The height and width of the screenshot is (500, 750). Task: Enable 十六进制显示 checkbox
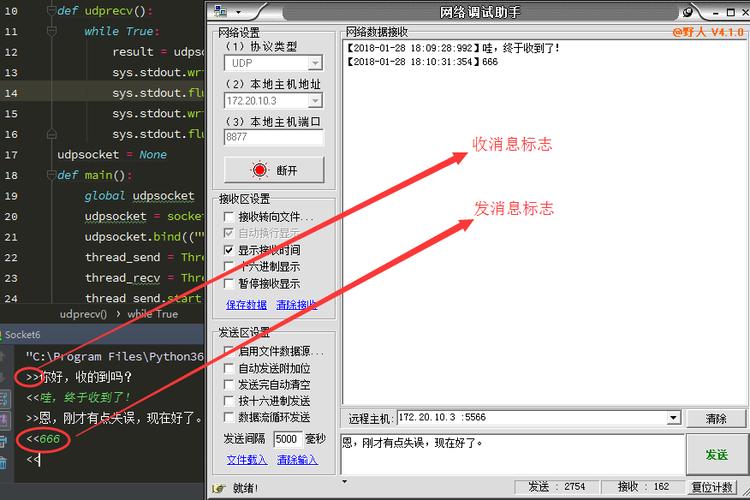229,267
